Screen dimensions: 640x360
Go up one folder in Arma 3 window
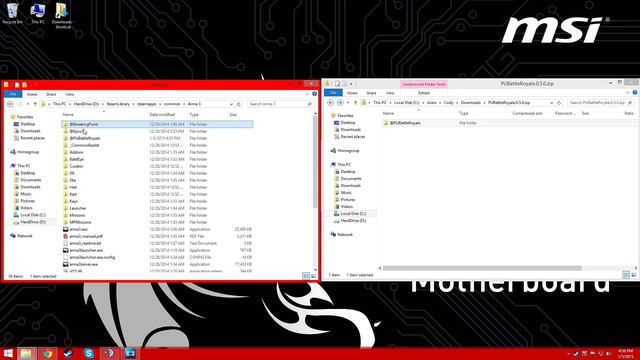coord(35,104)
